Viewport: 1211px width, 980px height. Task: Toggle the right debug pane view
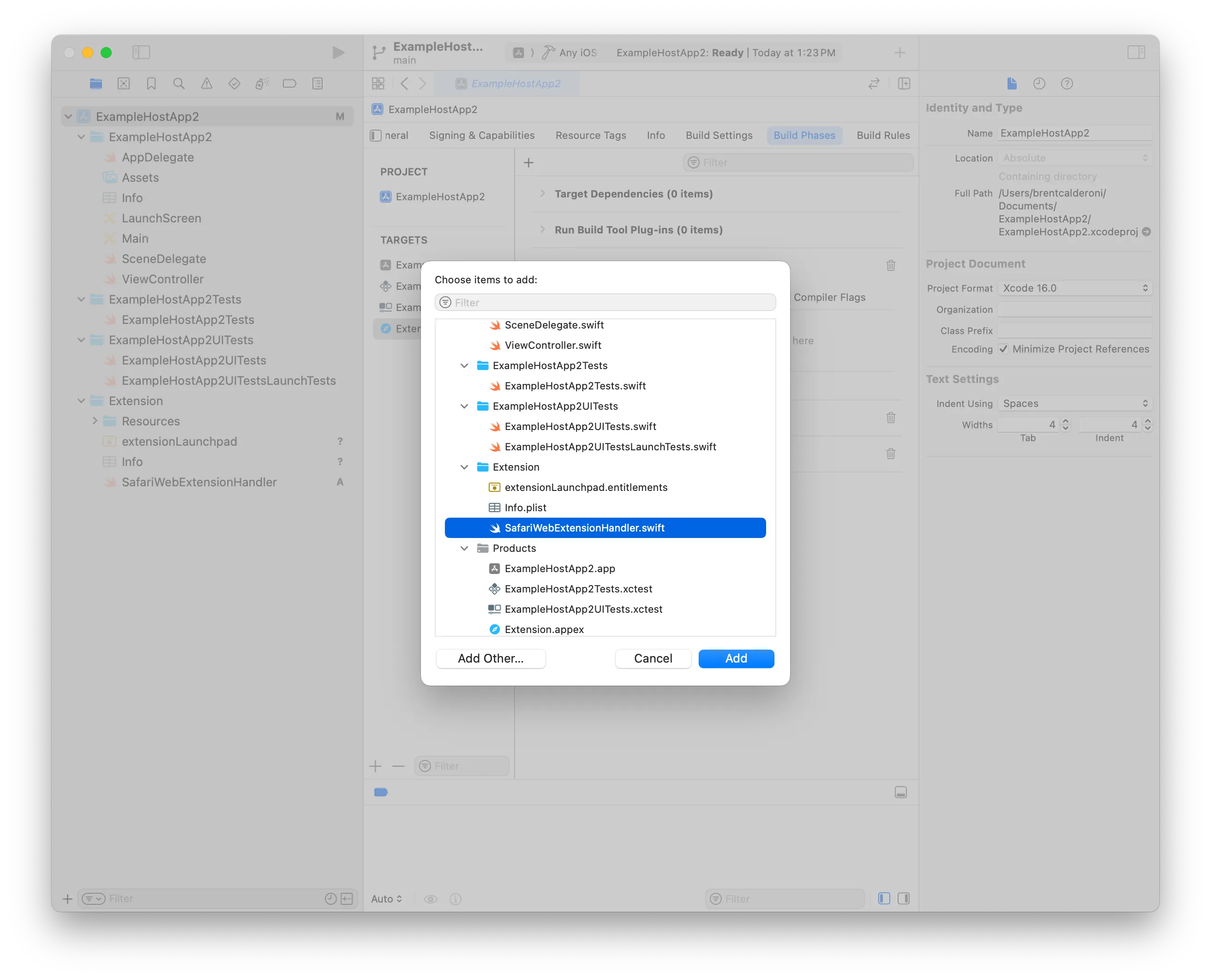903,898
